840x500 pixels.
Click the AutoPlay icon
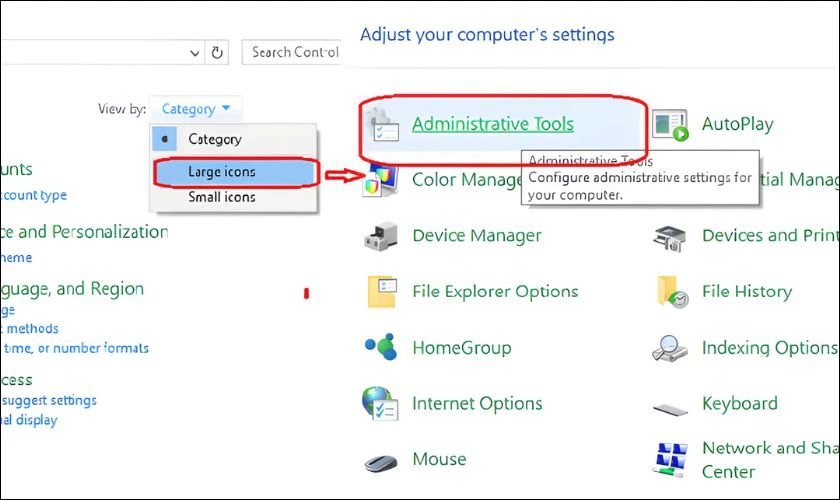pos(670,124)
